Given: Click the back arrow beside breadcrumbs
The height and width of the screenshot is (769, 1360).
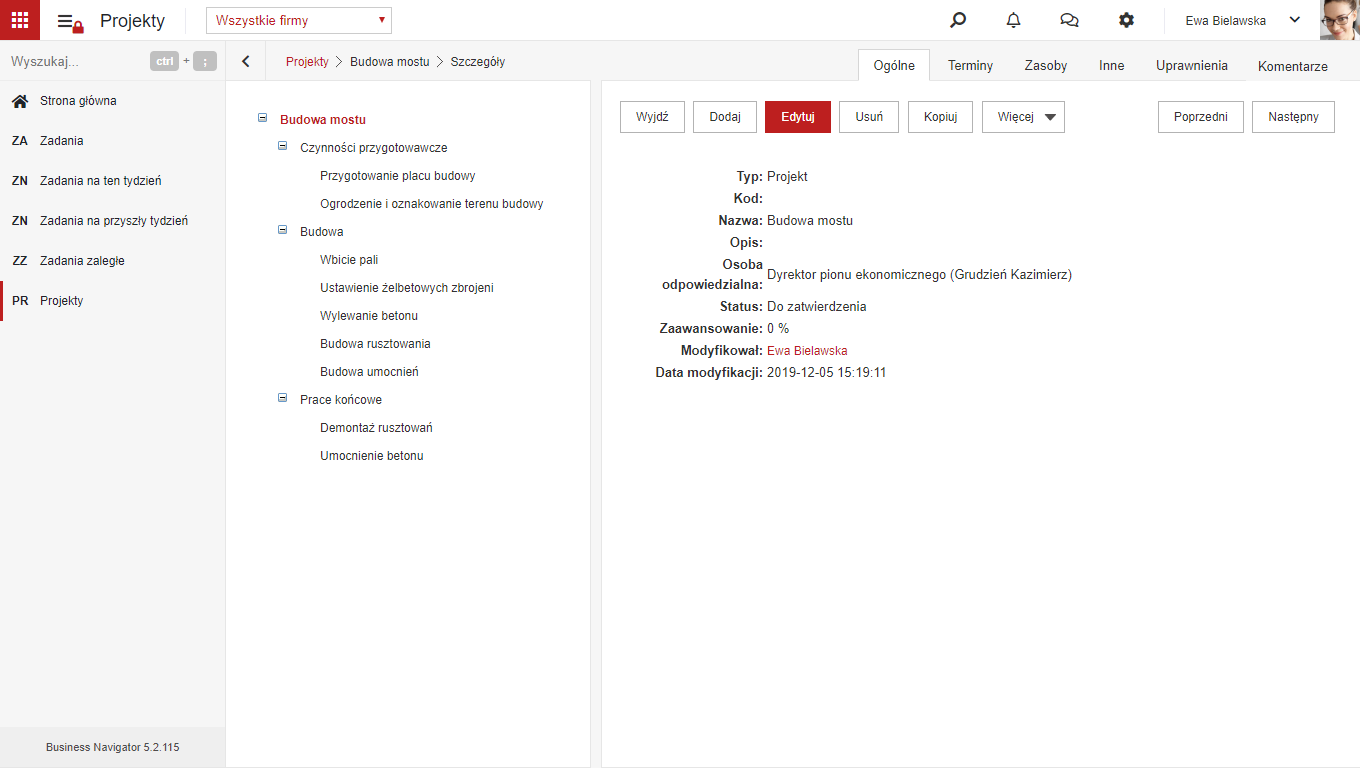Looking at the screenshot, I should click(246, 62).
